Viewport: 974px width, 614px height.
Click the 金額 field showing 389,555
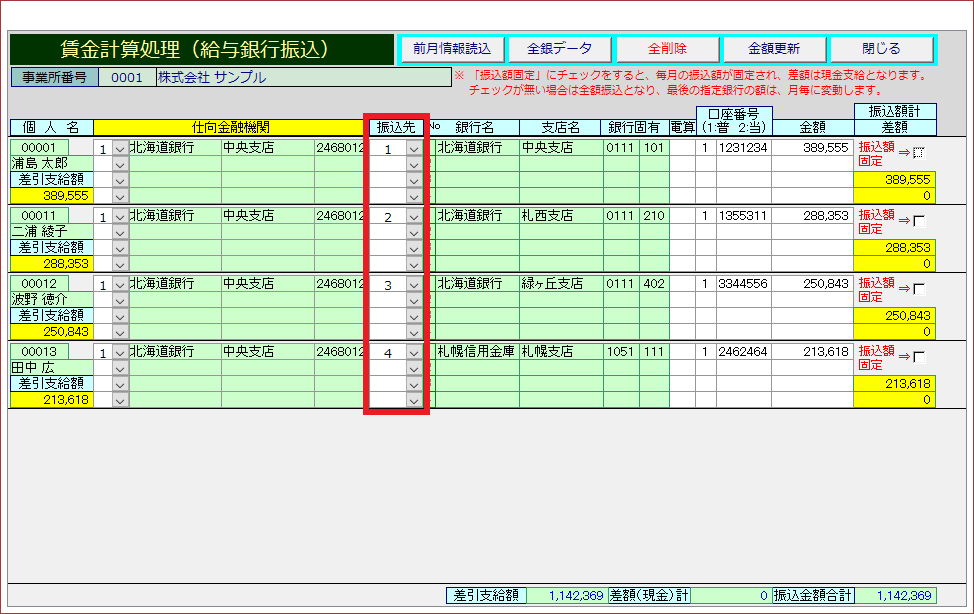click(811, 148)
